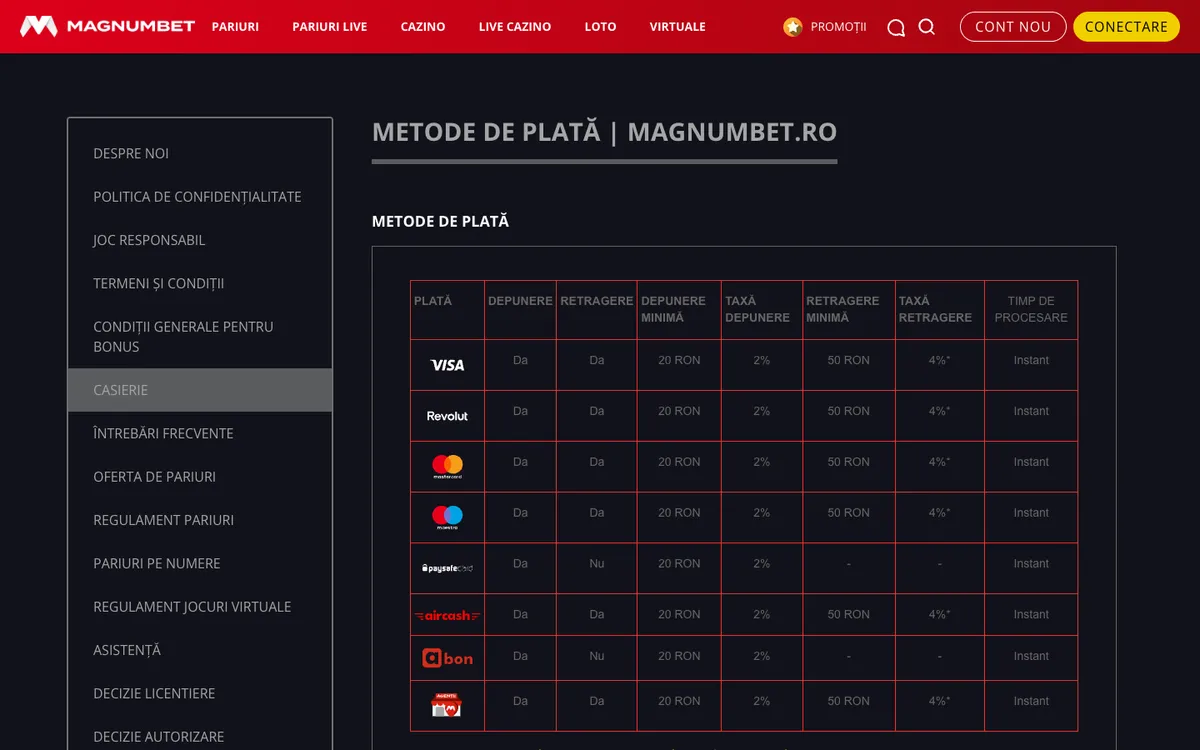
Task: Click the Taxă Depunere column header
Action: click(757, 309)
